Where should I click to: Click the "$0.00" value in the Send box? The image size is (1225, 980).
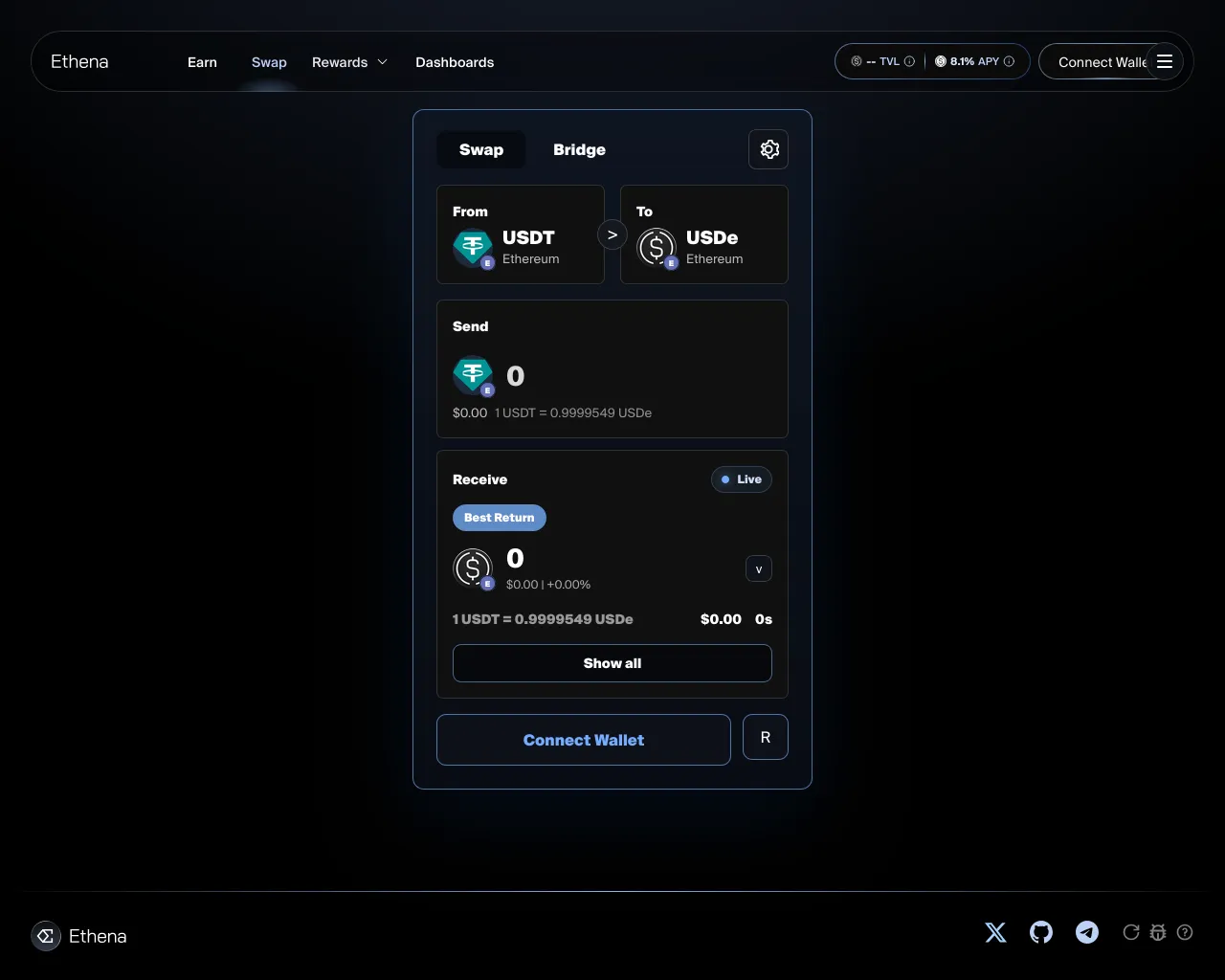pos(470,412)
